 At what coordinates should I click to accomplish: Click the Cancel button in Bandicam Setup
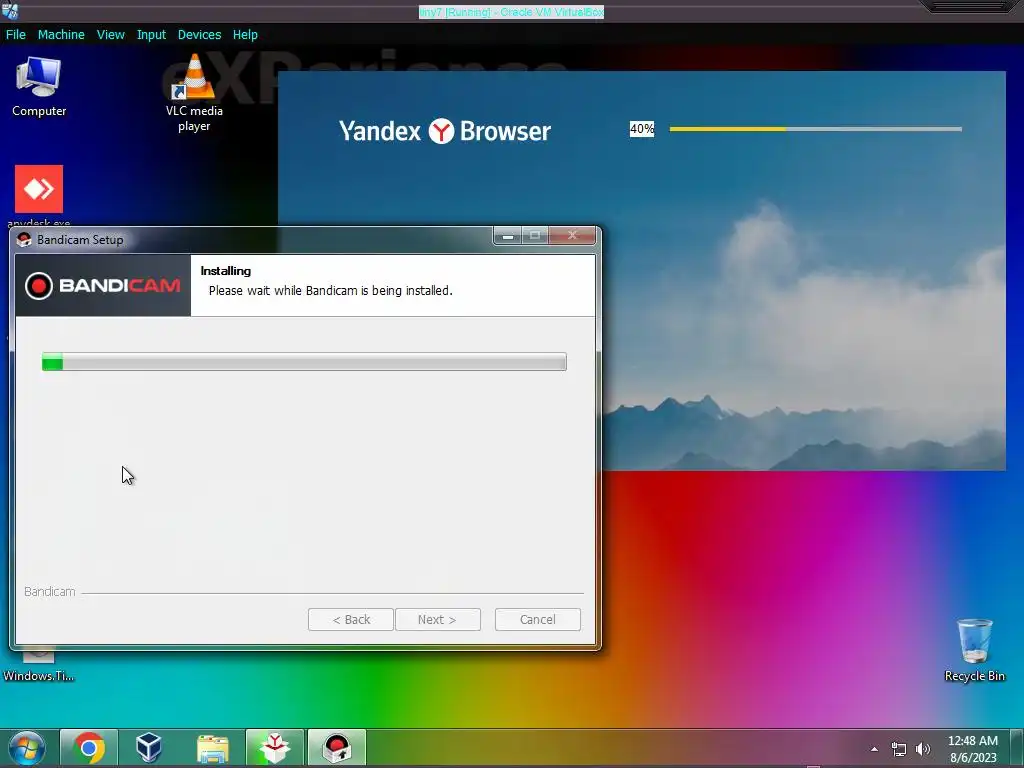coord(537,619)
